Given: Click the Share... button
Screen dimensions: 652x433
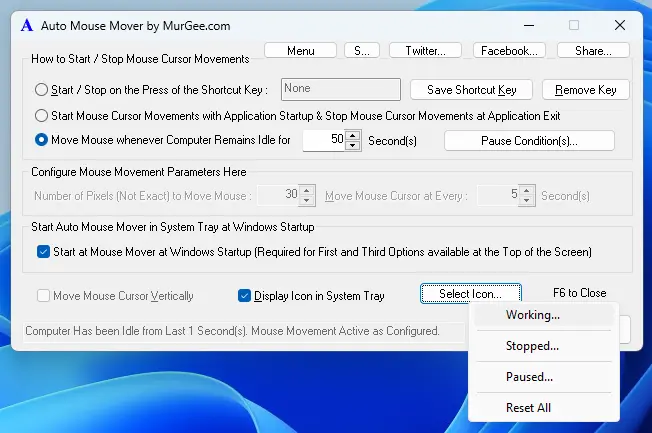Looking at the screenshot, I should (x=593, y=50).
